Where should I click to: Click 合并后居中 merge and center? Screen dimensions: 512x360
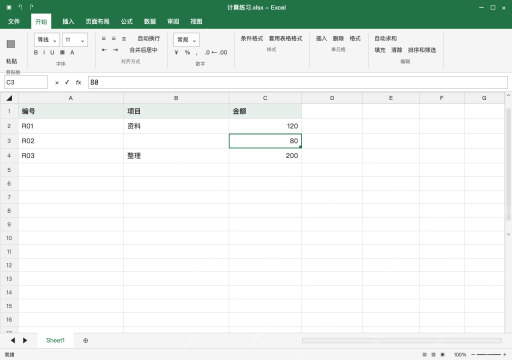(x=143, y=50)
